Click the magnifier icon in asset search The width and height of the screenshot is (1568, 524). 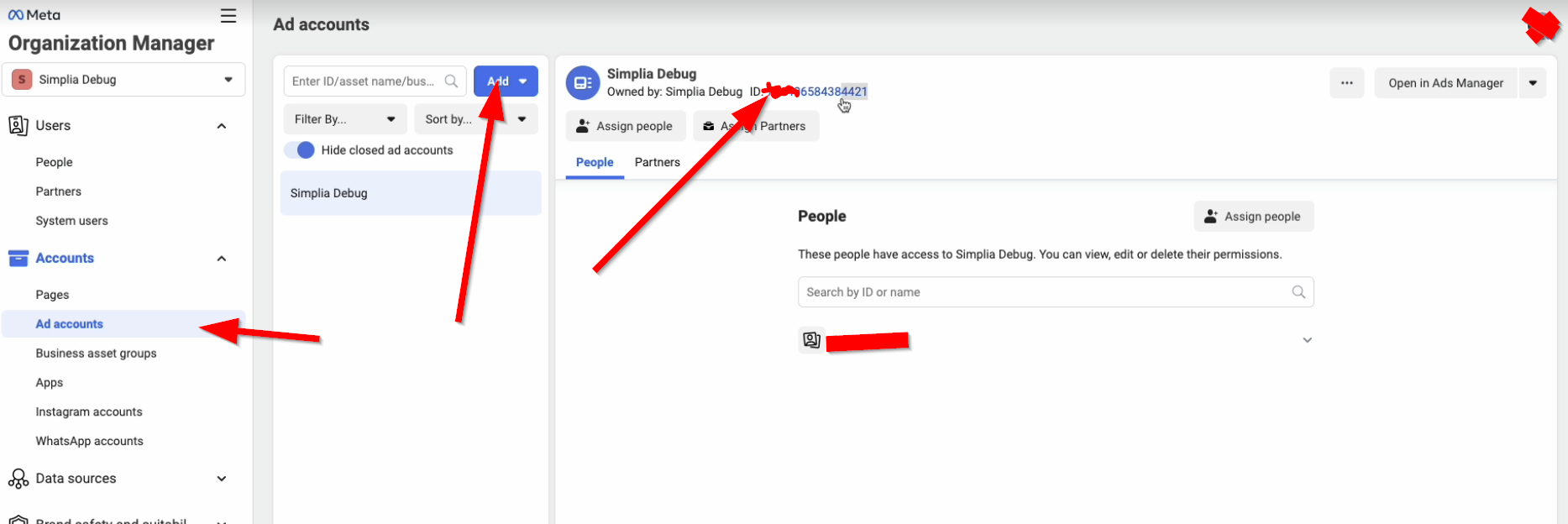[451, 81]
